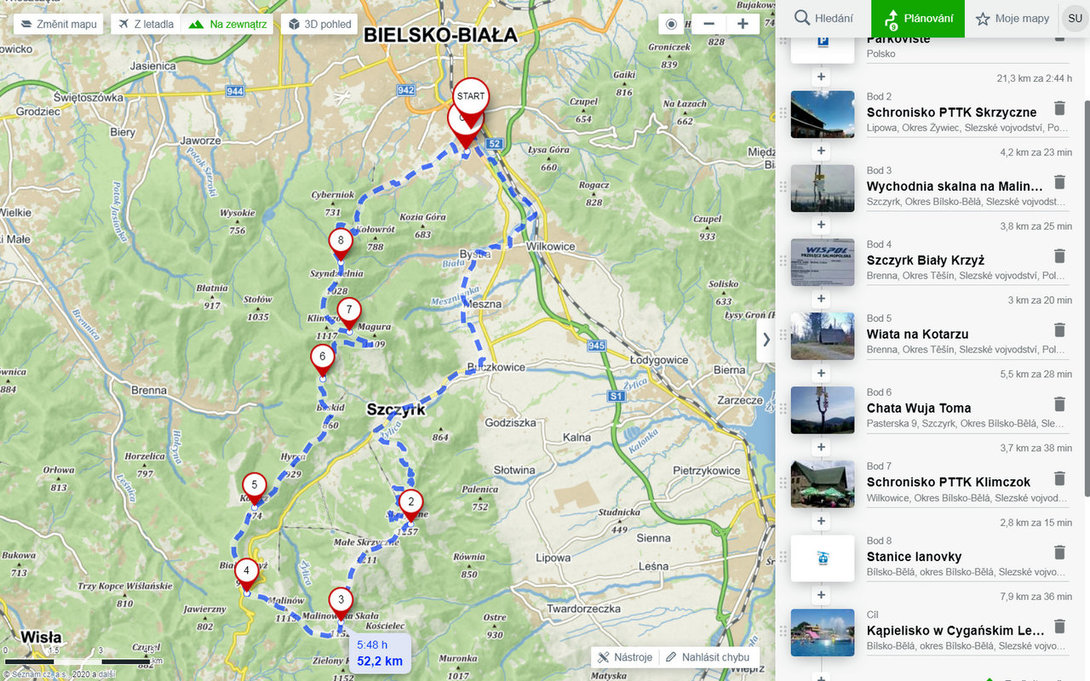The width and height of the screenshot is (1090, 681).
Task: Zoom in the map with plus button
Action: coord(742,24)
